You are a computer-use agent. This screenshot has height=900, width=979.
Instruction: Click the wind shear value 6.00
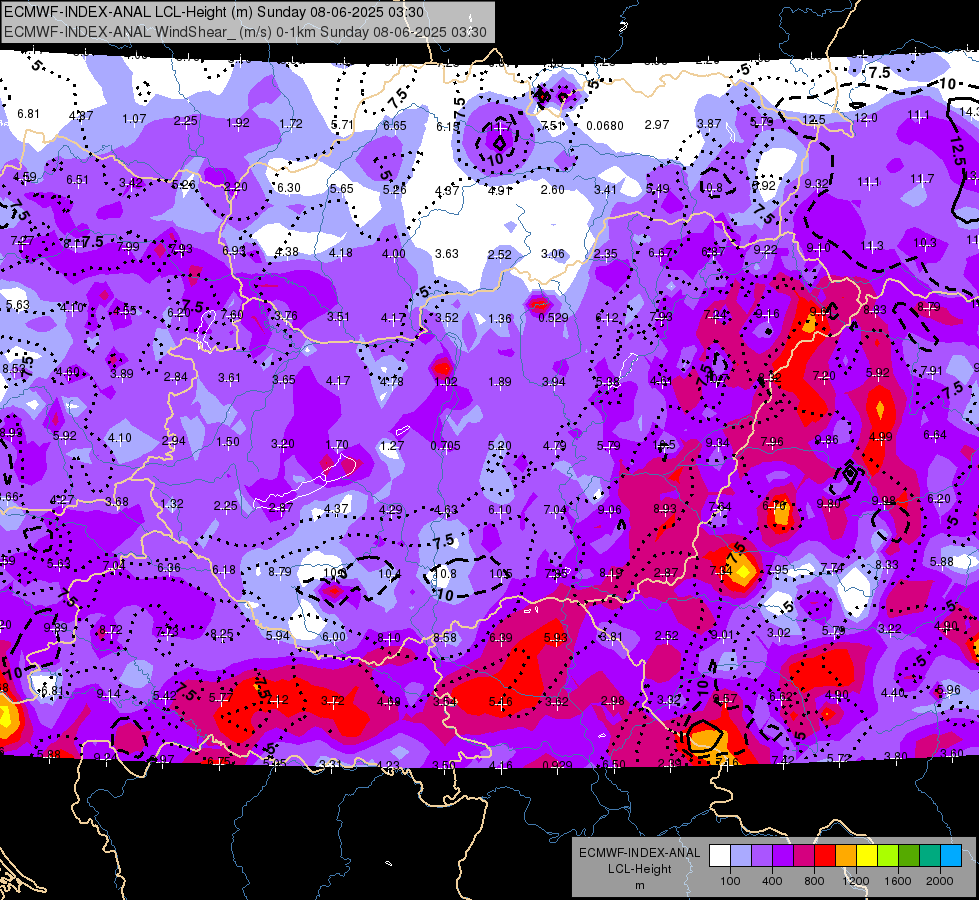(333, 636)
